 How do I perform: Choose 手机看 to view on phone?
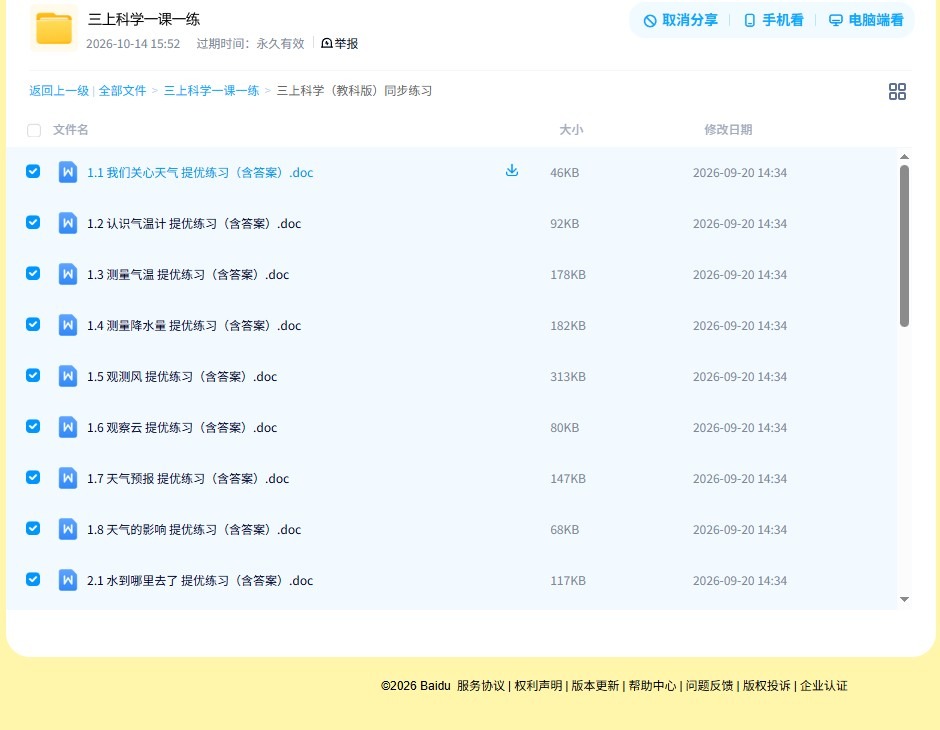773,20
